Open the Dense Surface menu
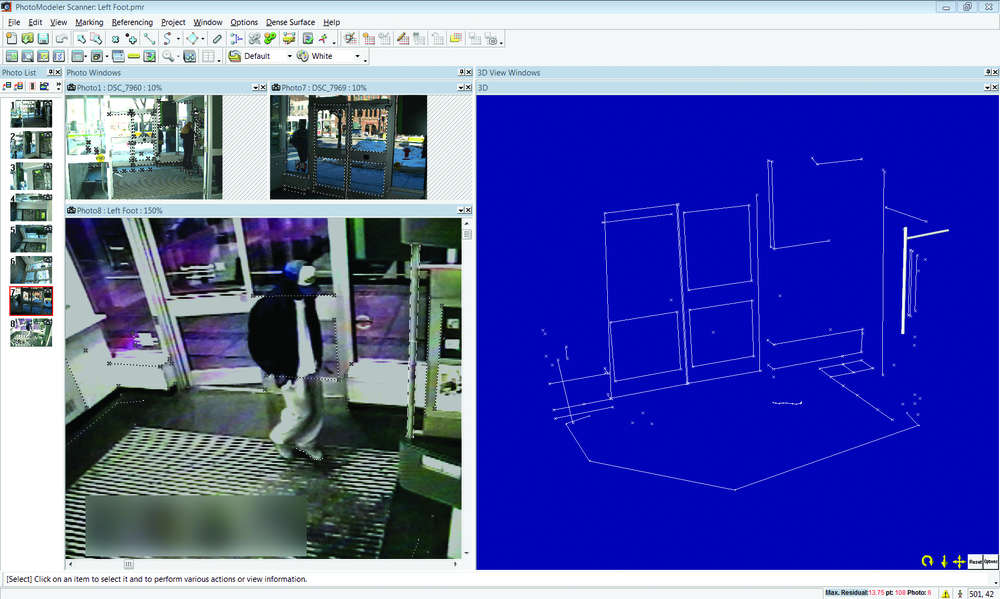 click(292, 22)
